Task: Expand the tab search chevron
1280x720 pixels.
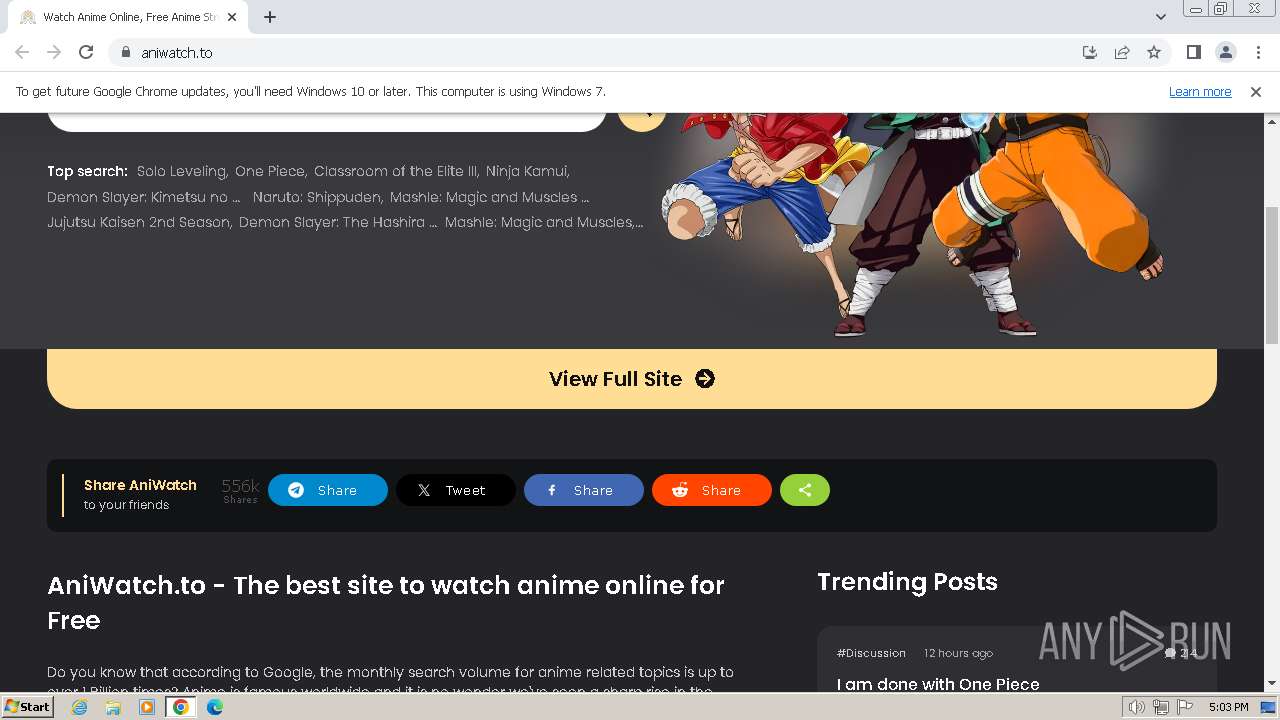Action: click(x=1160, y=17)
